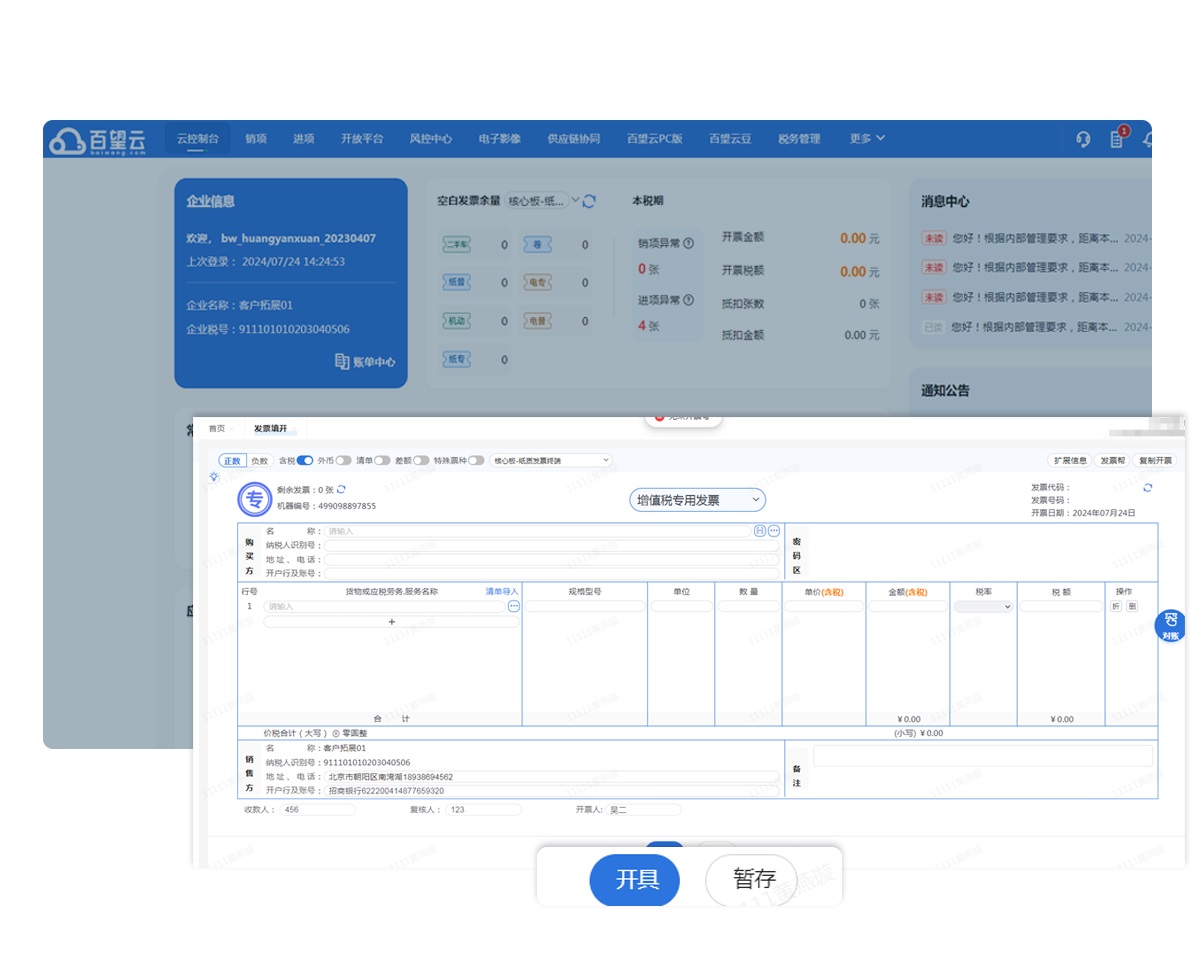This screenshot has height=960, width=1200.
Task: Switch to the 首页 tab
Action: tap(217, 428)
